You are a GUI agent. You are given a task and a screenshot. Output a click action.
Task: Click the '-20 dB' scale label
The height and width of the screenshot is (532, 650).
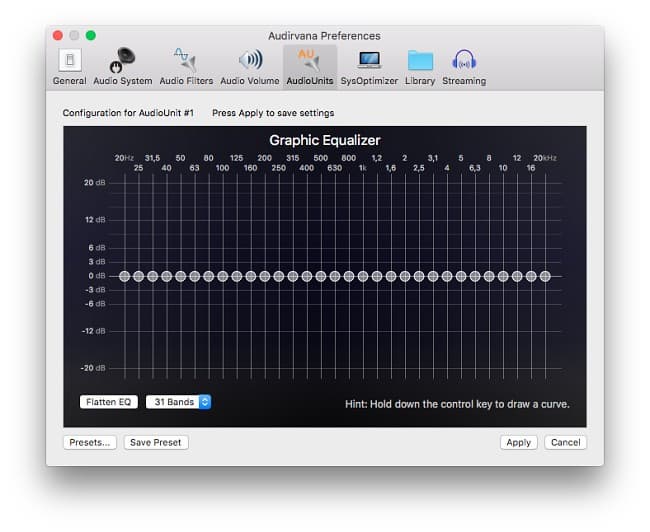click(93, 368)
